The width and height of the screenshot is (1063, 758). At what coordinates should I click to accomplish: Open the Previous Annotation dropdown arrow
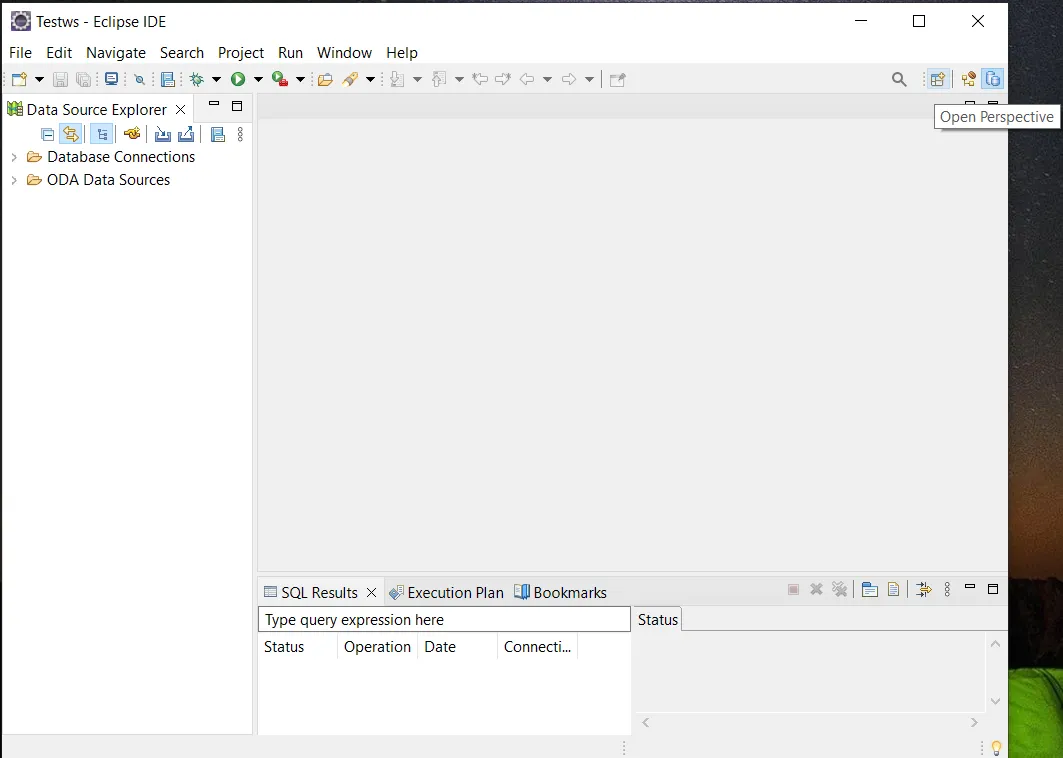[459, 79]
